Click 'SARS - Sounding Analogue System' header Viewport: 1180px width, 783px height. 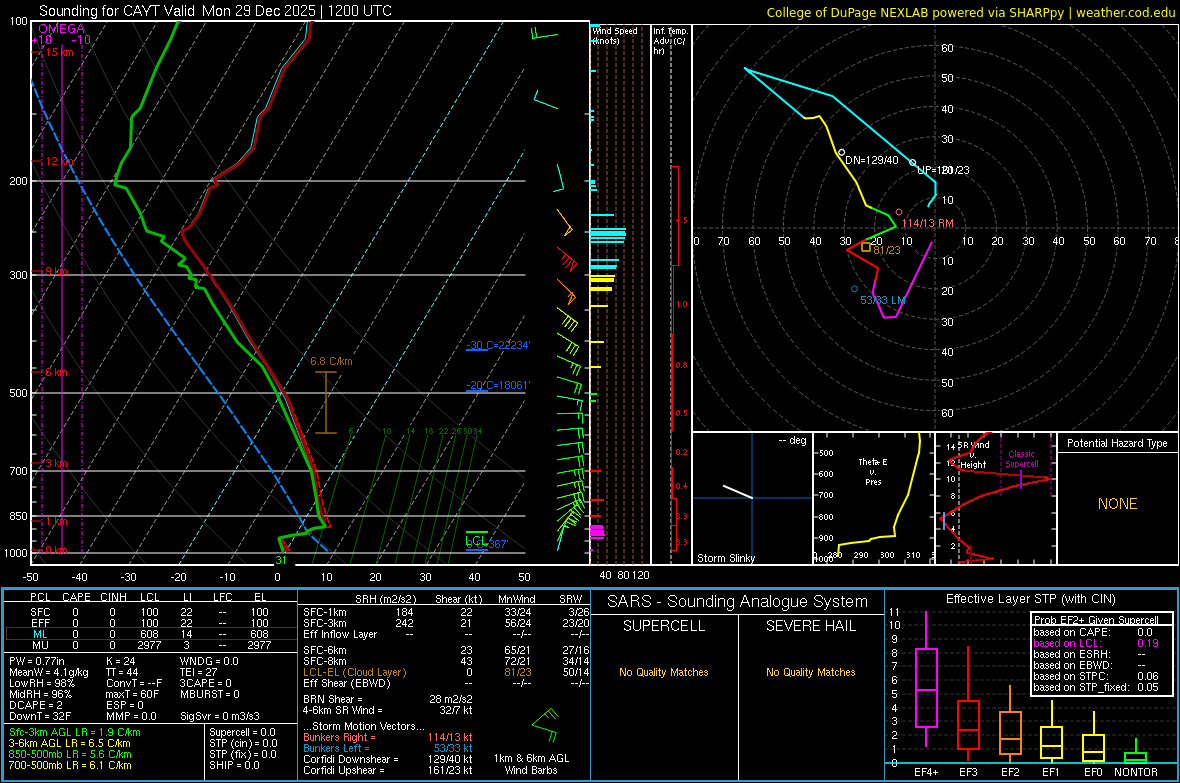[x=738, y=601]
